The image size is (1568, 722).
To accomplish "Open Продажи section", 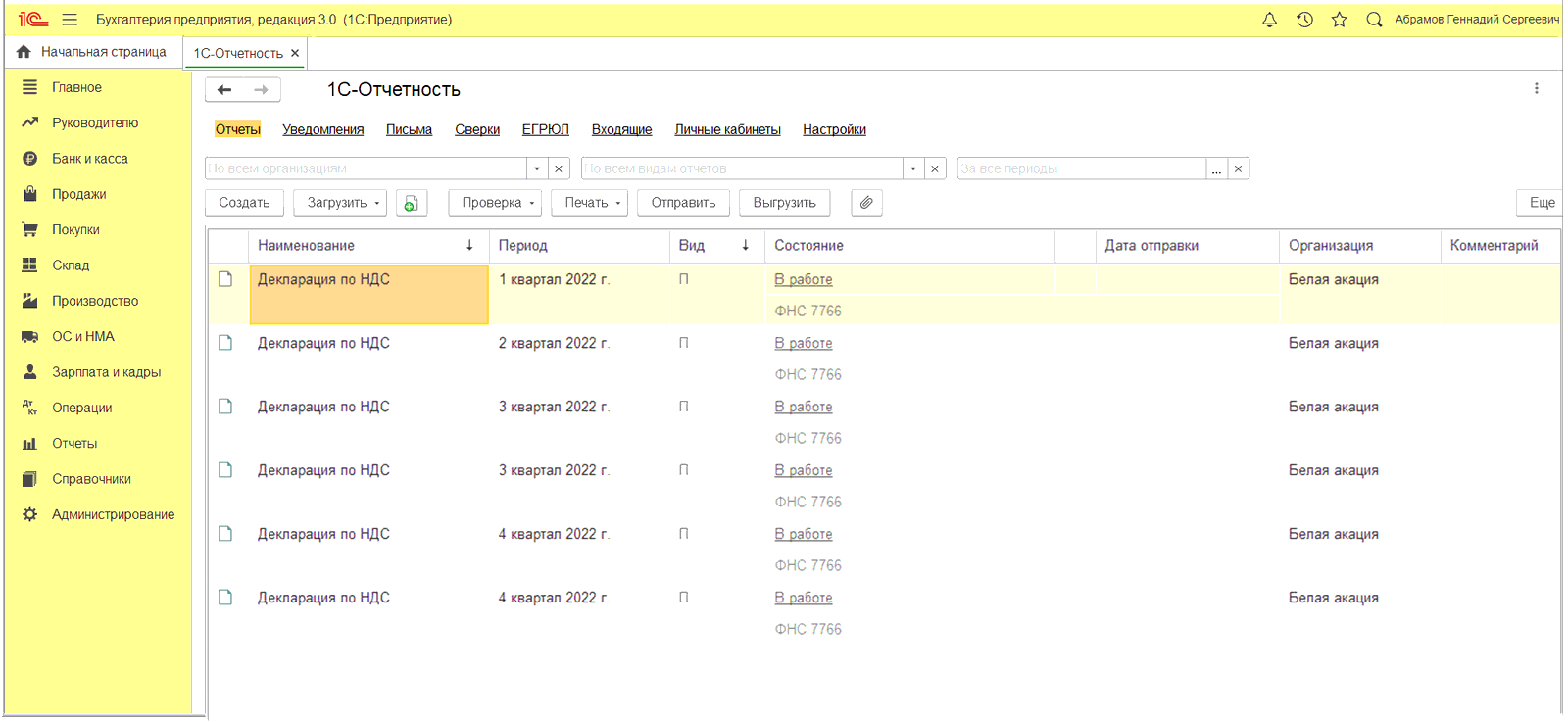I will pyautogui.click(x=79, y=194).
